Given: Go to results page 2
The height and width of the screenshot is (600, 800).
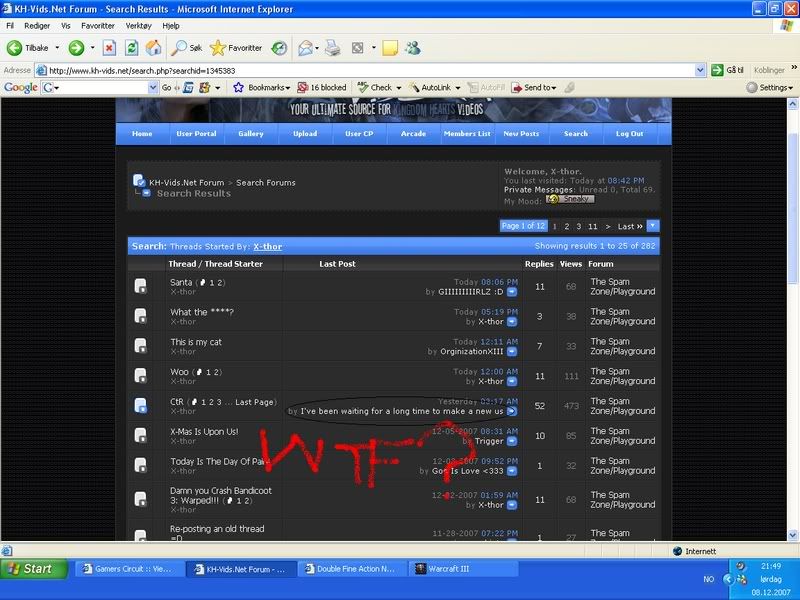Looking at the screenshot, I should tap(566, 226).
